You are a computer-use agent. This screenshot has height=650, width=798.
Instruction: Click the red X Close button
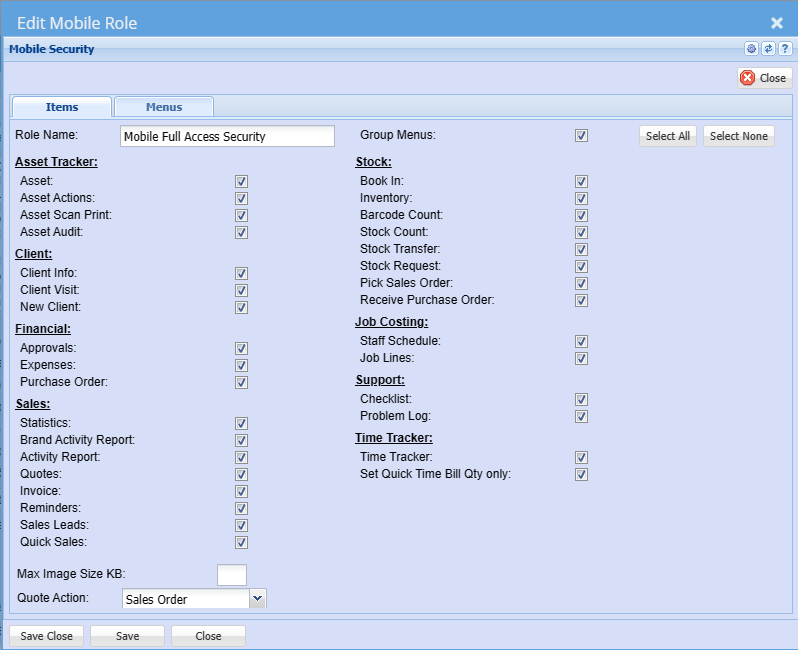[764, 78]
